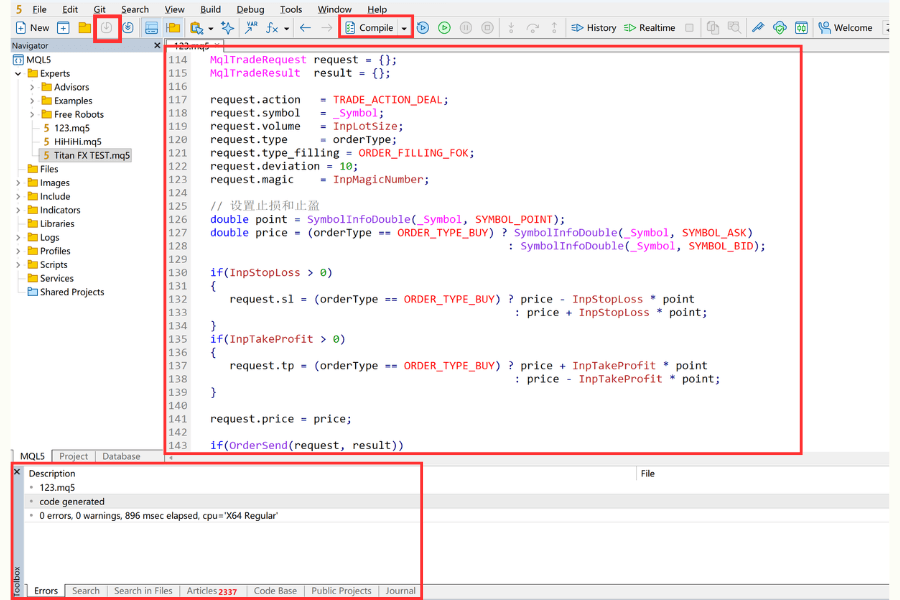
Task: Switch to the Code Base tab
Action: pyautogui.click(x=274, y=591)
